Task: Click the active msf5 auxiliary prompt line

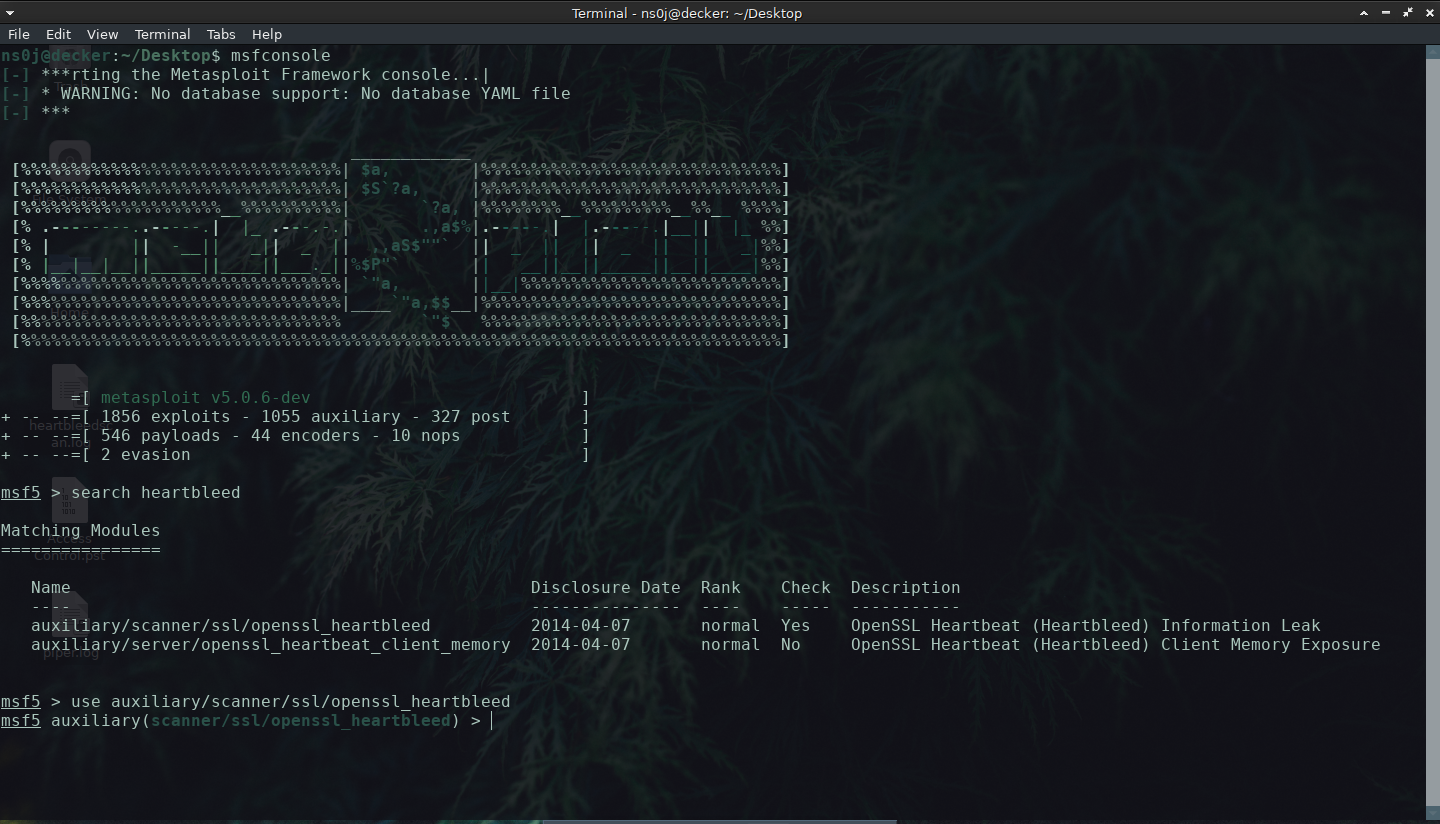Action: coord(245,720)
